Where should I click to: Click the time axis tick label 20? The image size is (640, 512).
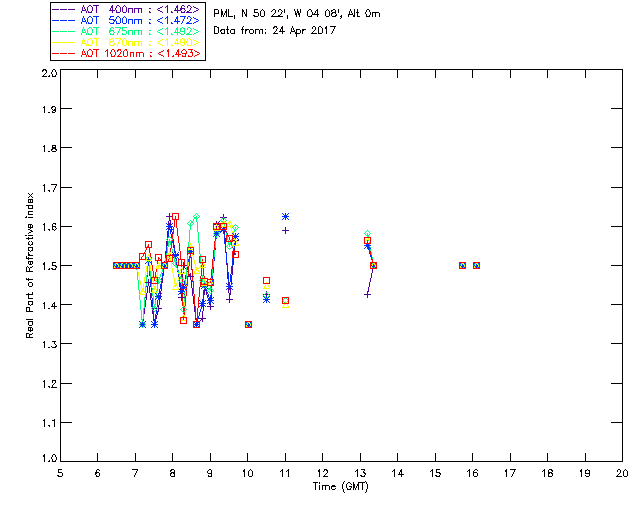point(622,473)
